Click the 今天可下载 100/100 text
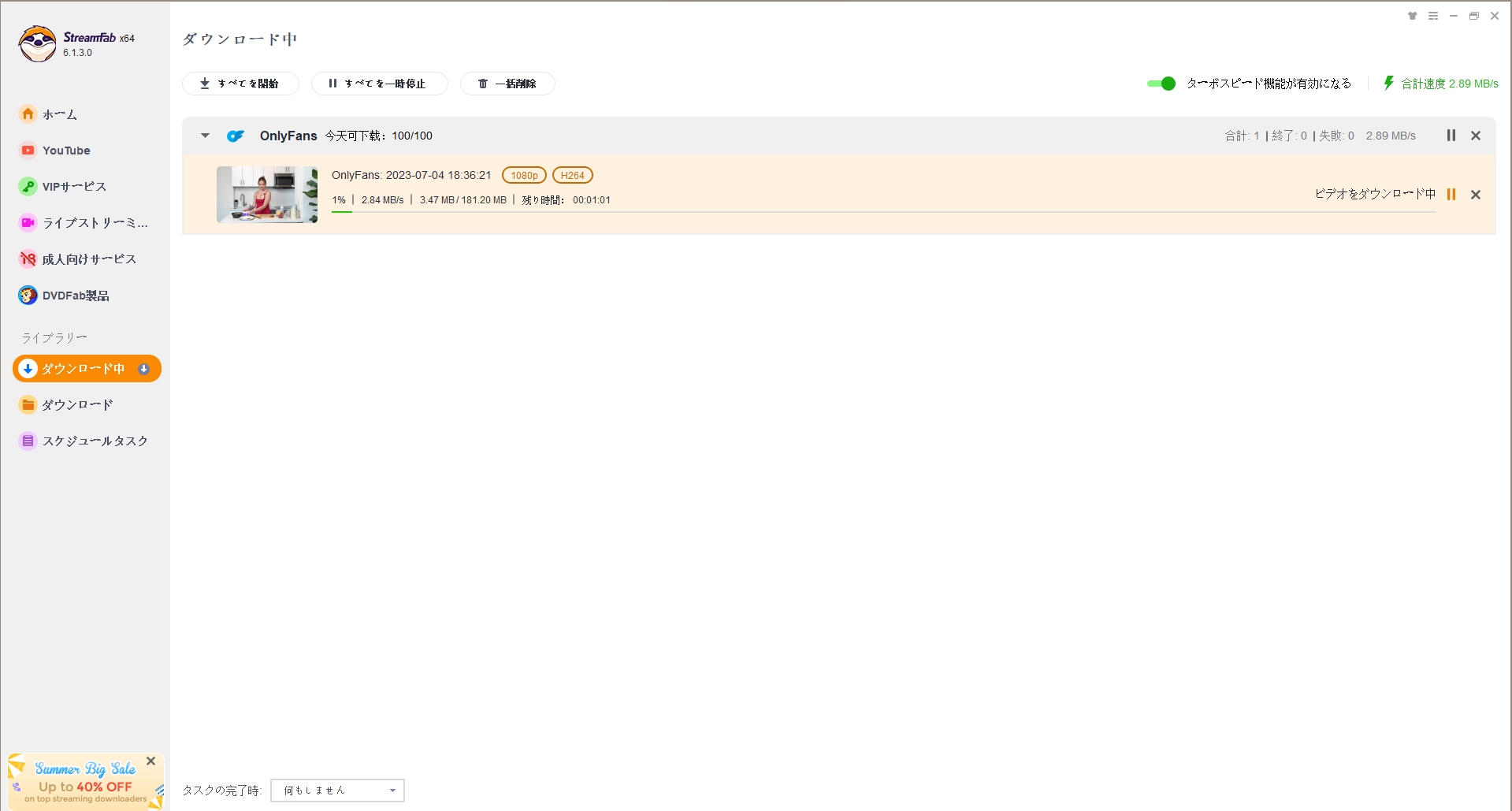1512x811 pixels. coord(379,136)
